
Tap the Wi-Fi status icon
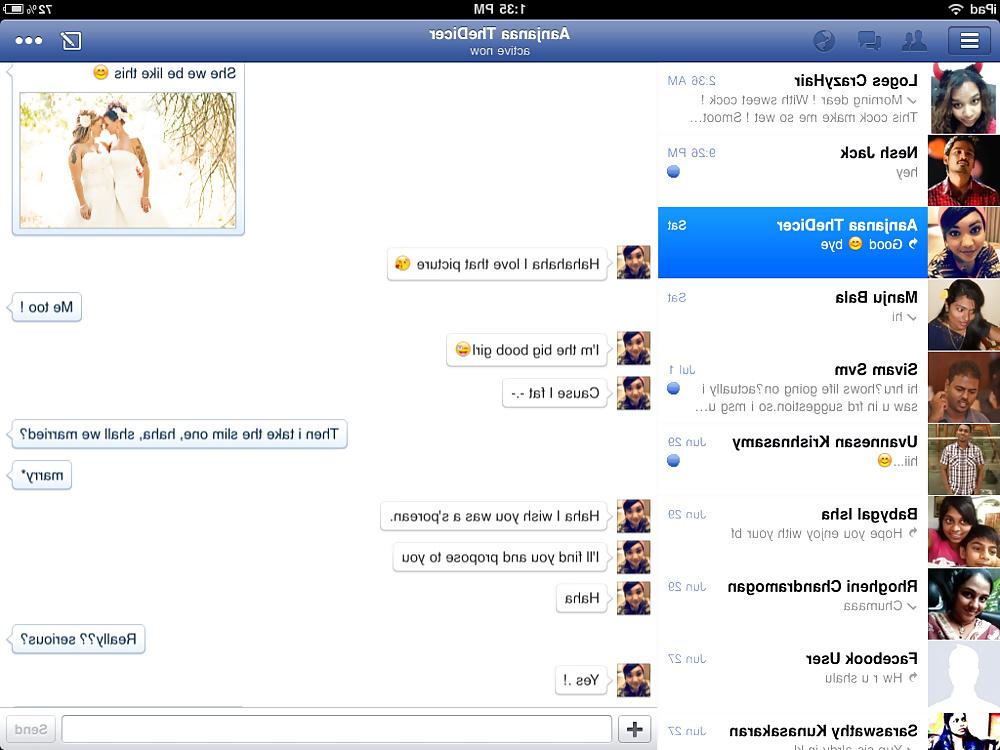955,9
